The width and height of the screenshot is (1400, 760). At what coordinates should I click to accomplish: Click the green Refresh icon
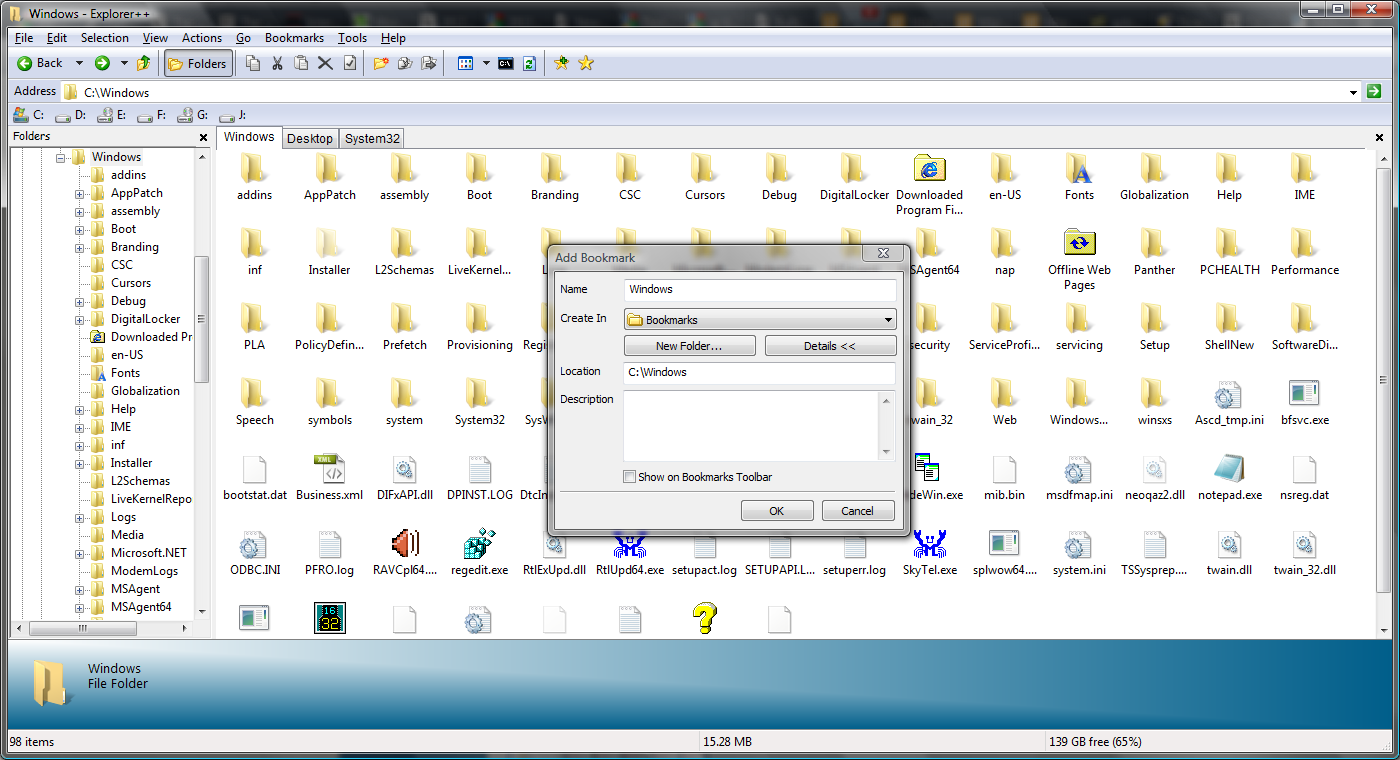[530, 63]
